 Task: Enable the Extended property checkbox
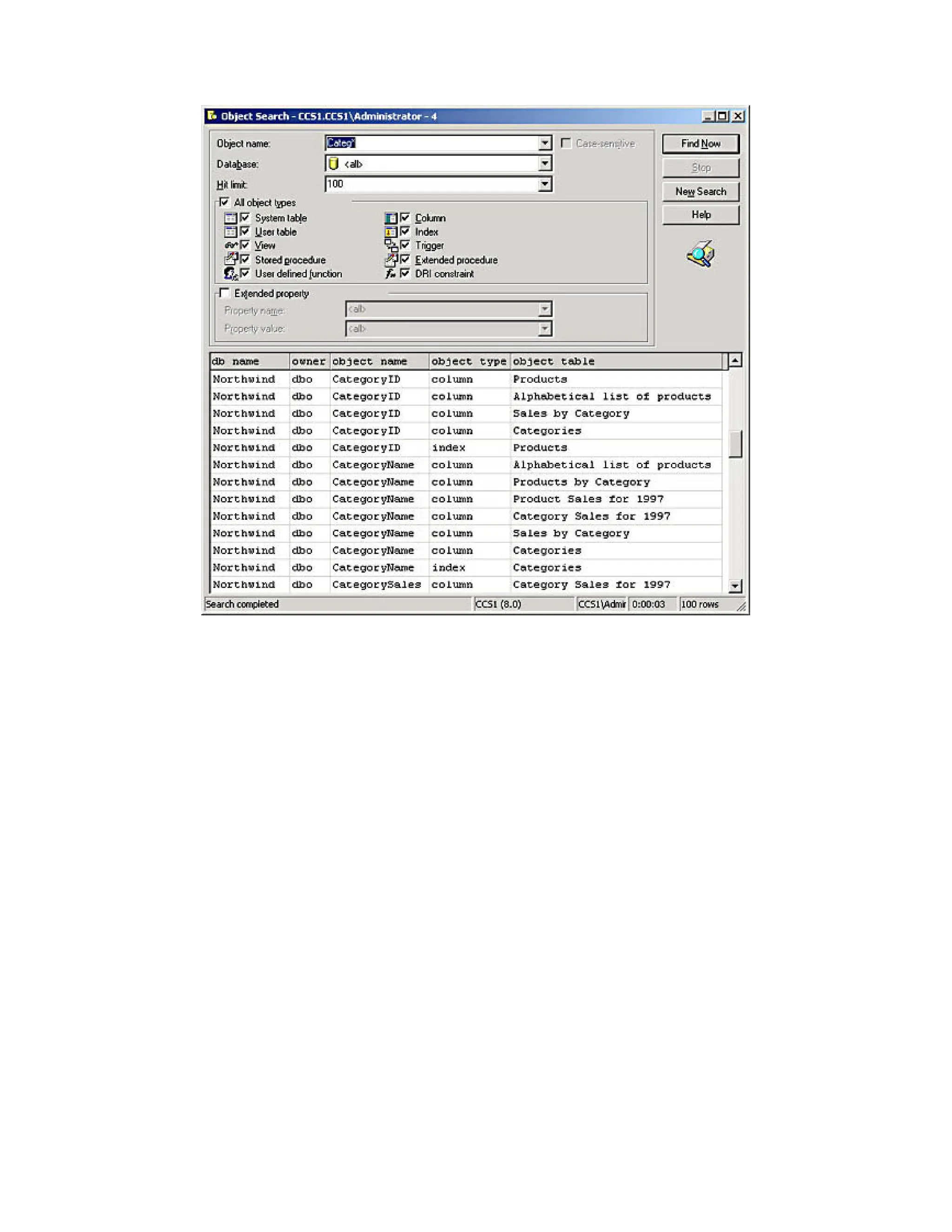225,293
